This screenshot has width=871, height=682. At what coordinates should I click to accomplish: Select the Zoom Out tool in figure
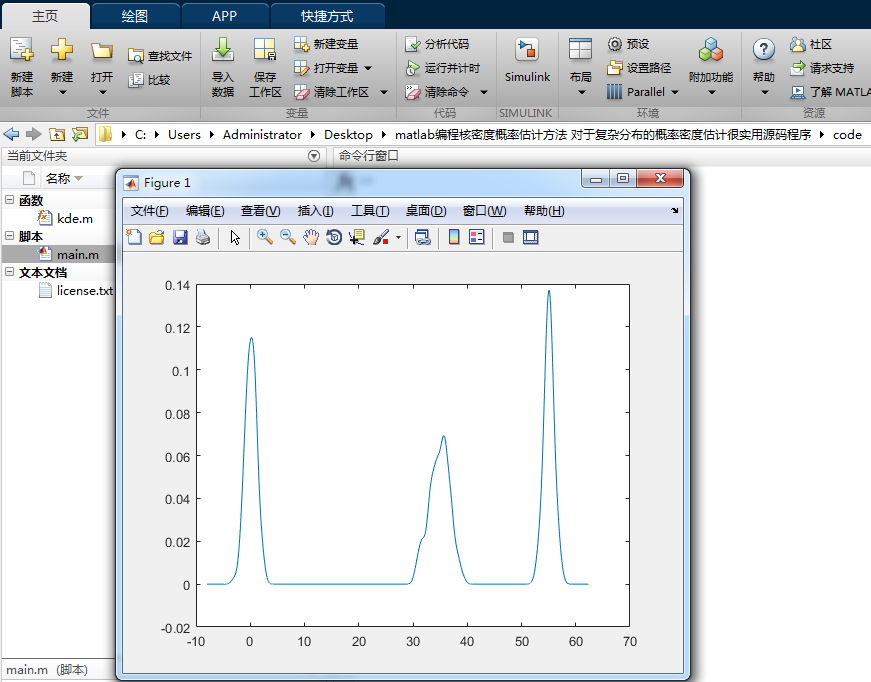288,238
